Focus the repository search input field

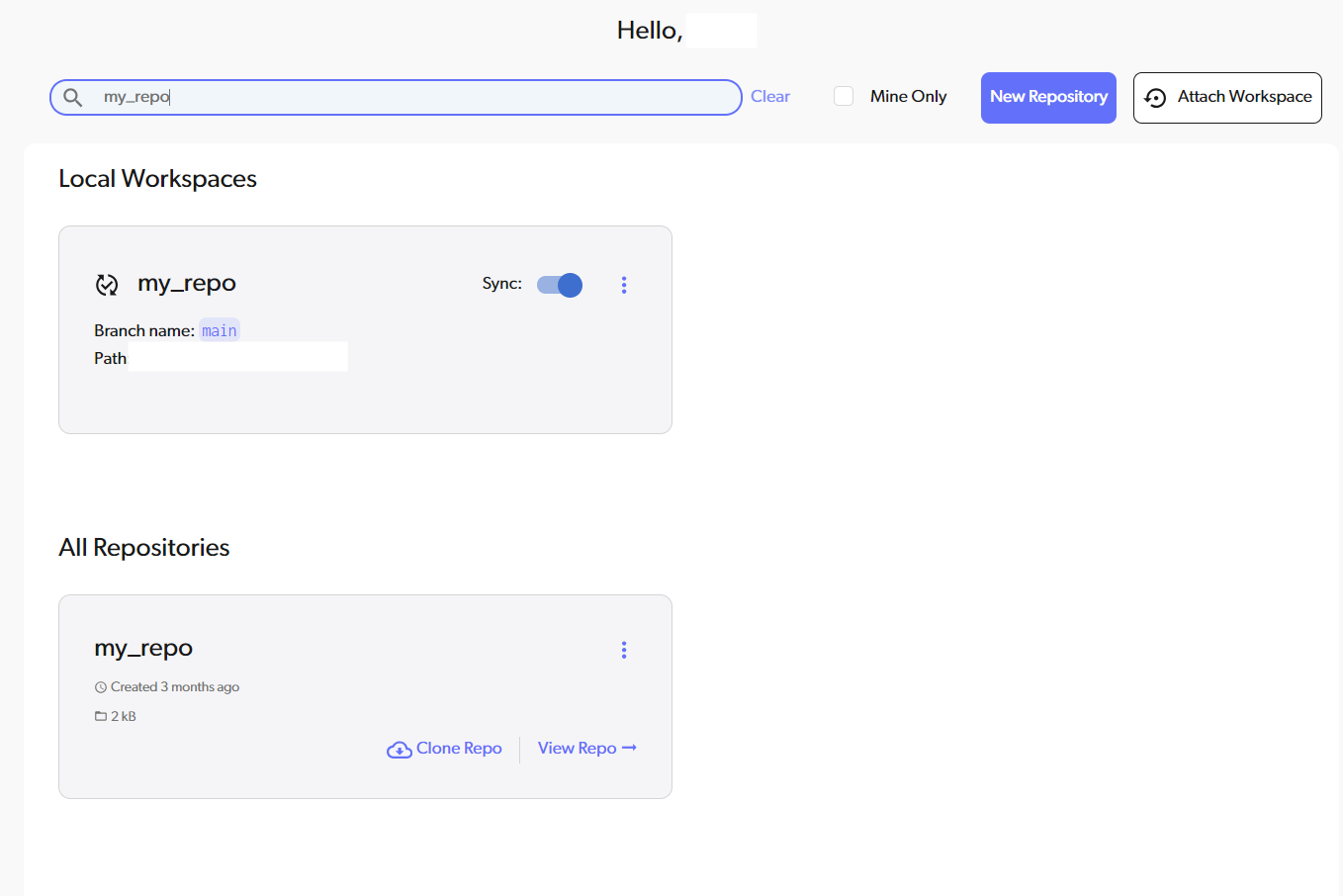click(x=396, y=97)
